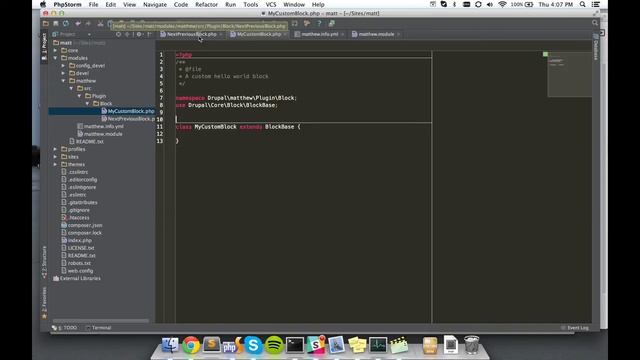This screenshot has width=640, height=360.
Task: Open the Code menu
Action: pyautogui.click(x=181, y=4)
